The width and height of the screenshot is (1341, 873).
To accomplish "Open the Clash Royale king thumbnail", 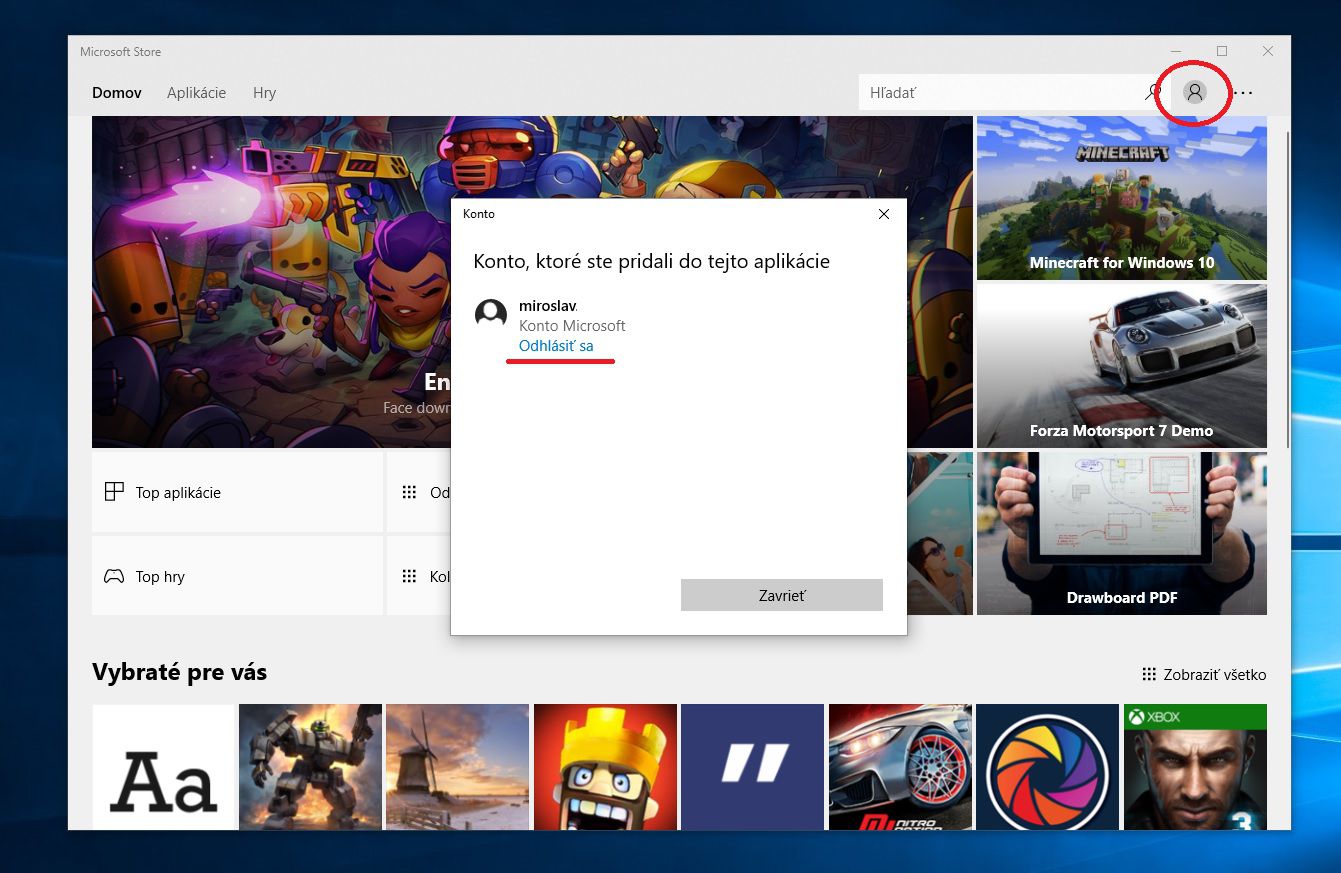I will 605,767.
